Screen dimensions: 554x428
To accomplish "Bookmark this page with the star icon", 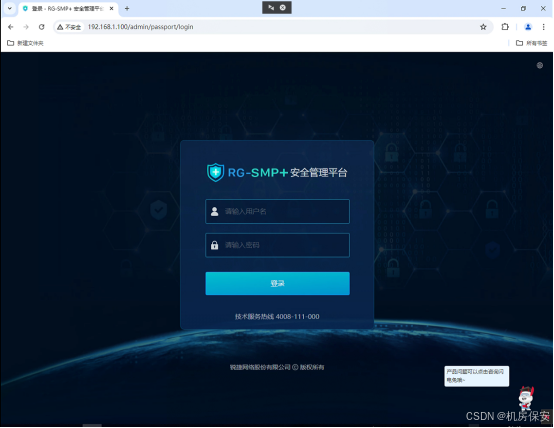I will tap(483, 27).
